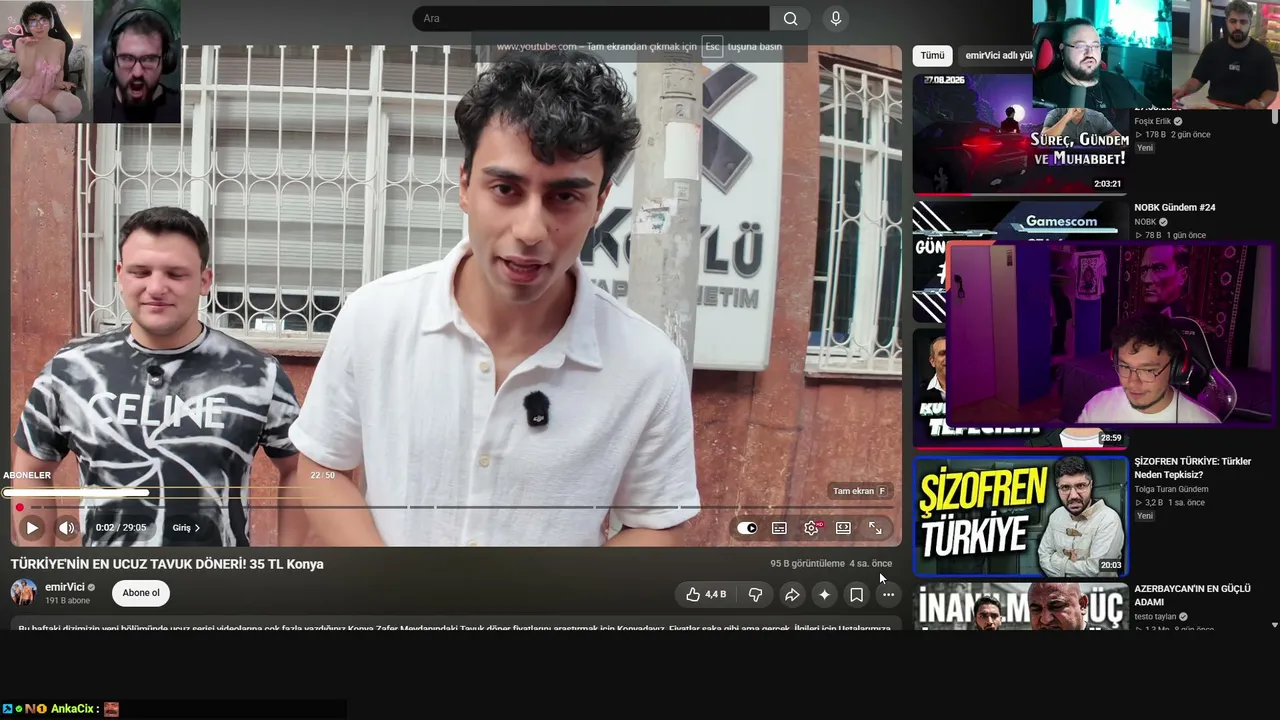Open the 'NOBK Gündem #24' video title
The image size is (1280, 720).
[x=1175, y=207]
